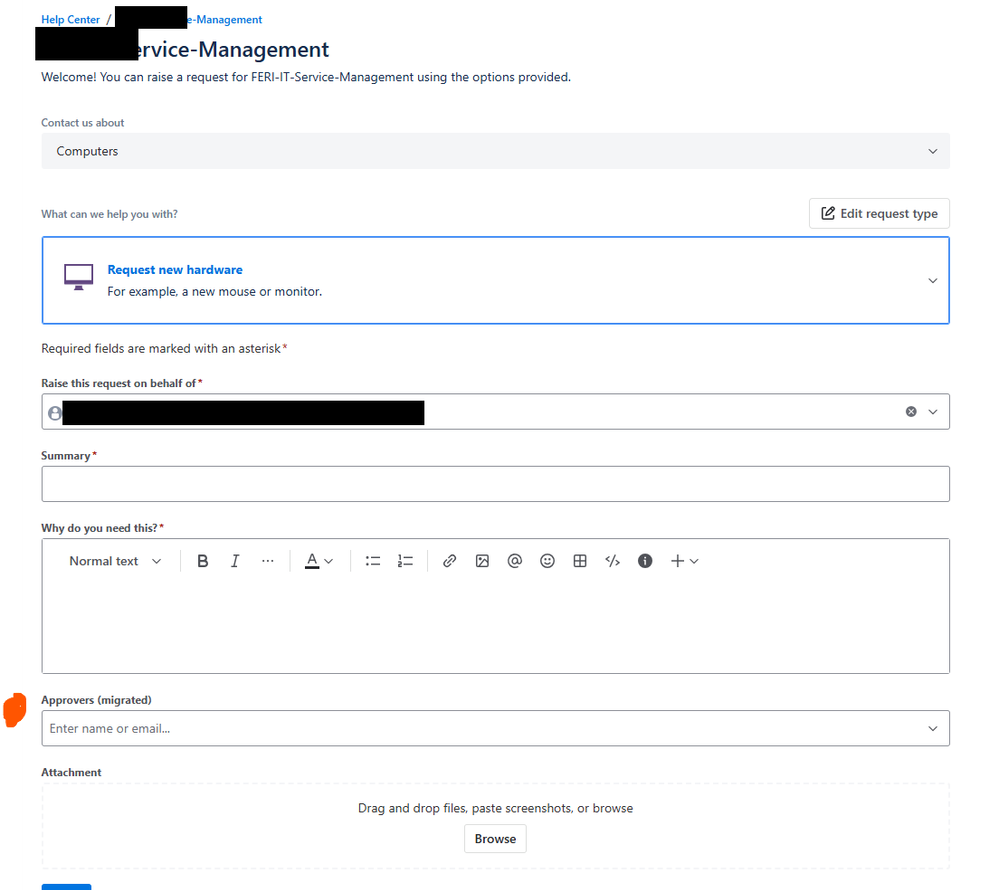Add an info panel via the info icon
Screen dimensions: 999x890
point(644,561)
